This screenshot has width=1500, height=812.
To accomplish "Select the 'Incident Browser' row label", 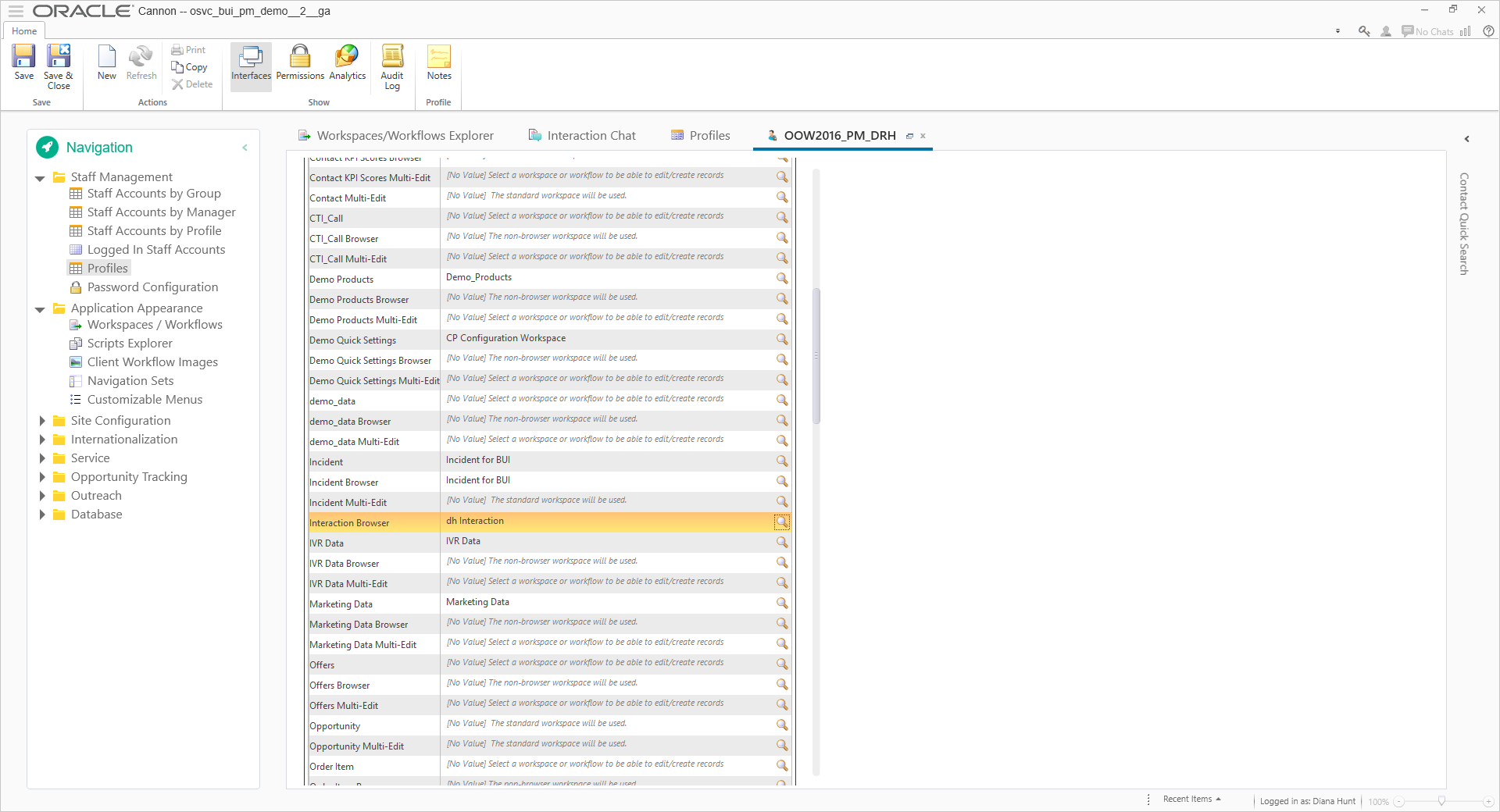I will (344, 483).
